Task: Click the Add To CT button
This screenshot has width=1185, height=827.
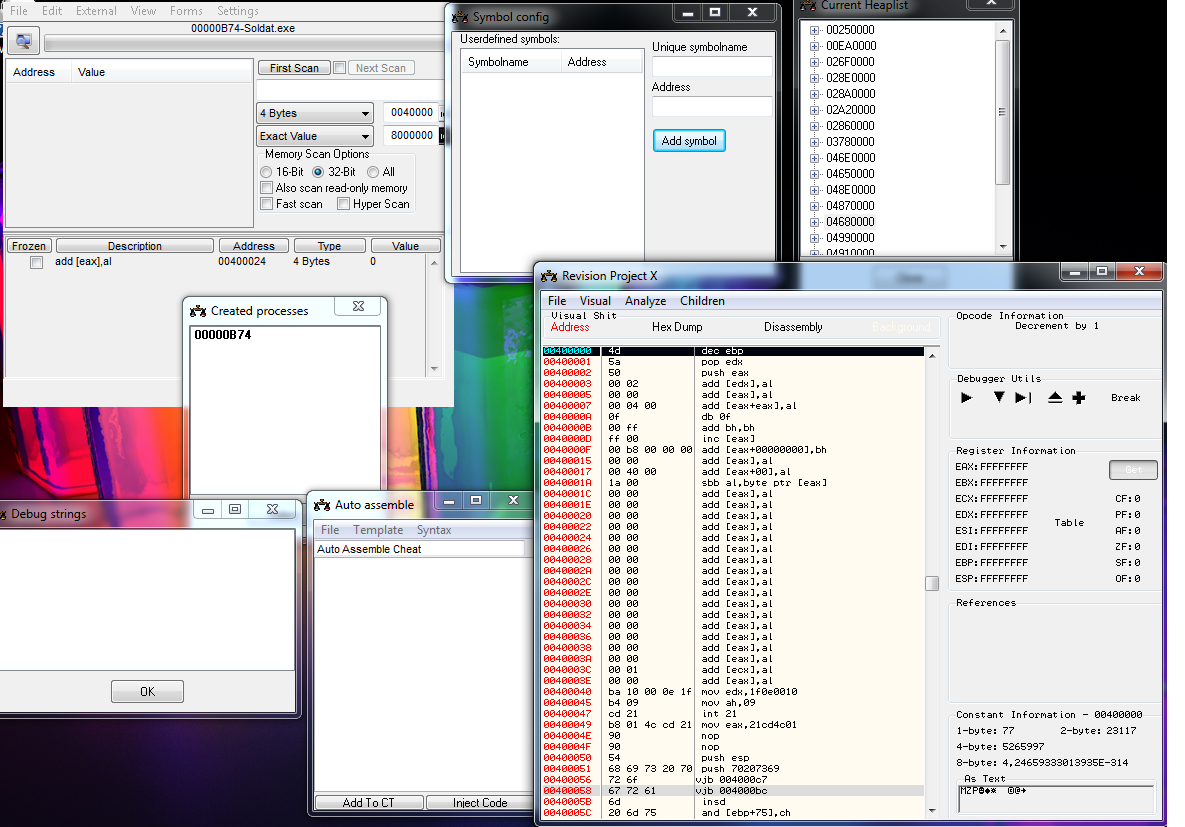Action: coord(369,803)
